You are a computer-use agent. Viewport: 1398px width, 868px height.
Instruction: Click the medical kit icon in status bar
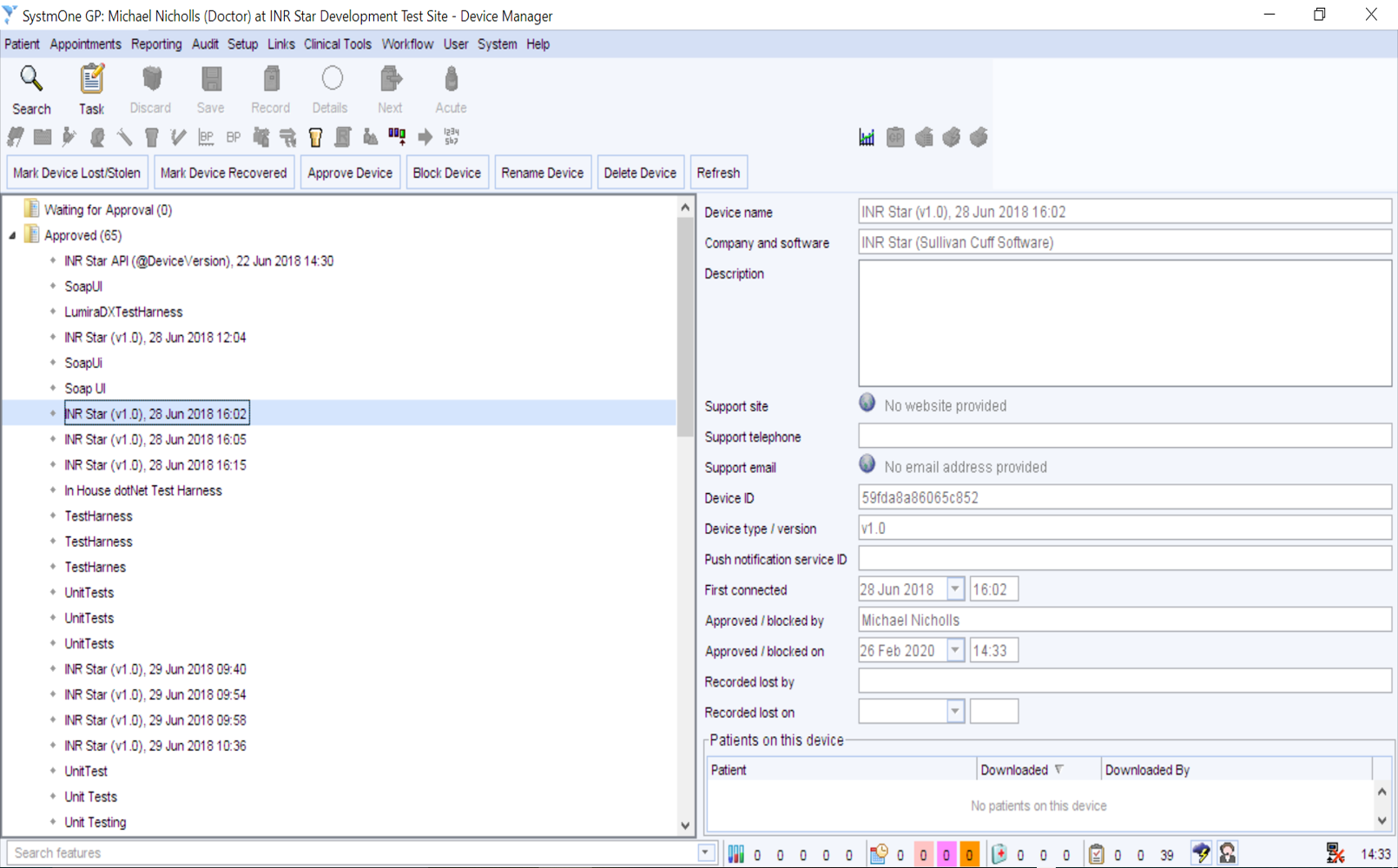[999, 854]
